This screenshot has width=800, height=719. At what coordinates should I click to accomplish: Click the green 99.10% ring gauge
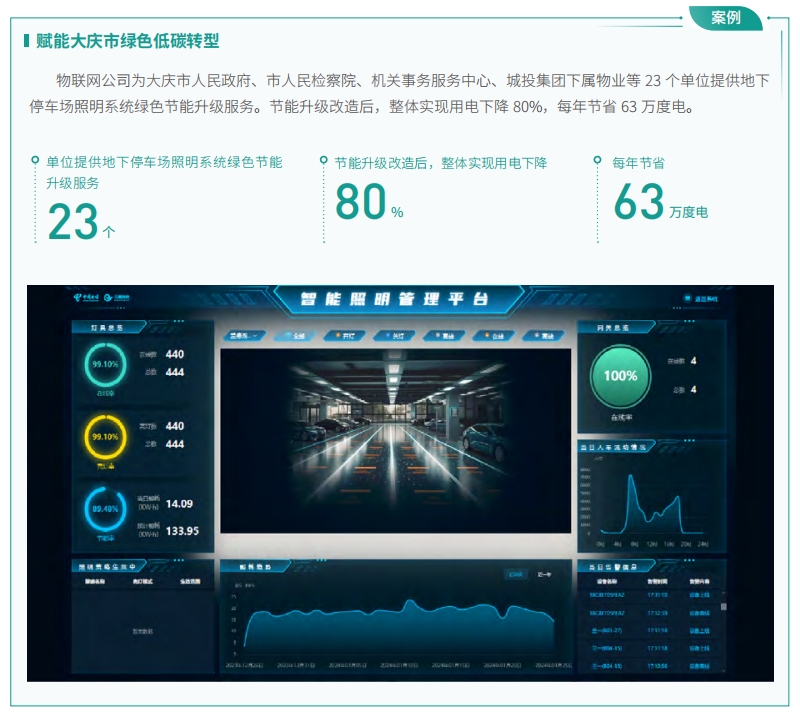(104, 365)
